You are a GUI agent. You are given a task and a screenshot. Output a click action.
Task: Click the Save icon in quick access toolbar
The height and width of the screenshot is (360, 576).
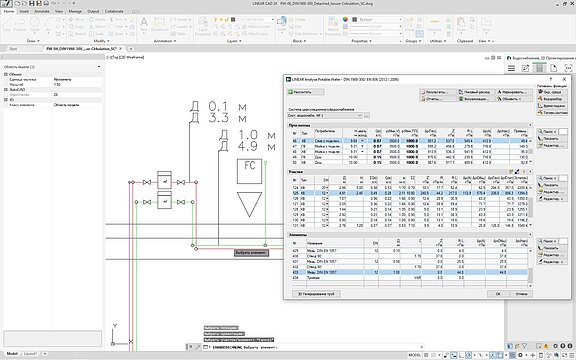pyautogui.click(x=32, y=3)
